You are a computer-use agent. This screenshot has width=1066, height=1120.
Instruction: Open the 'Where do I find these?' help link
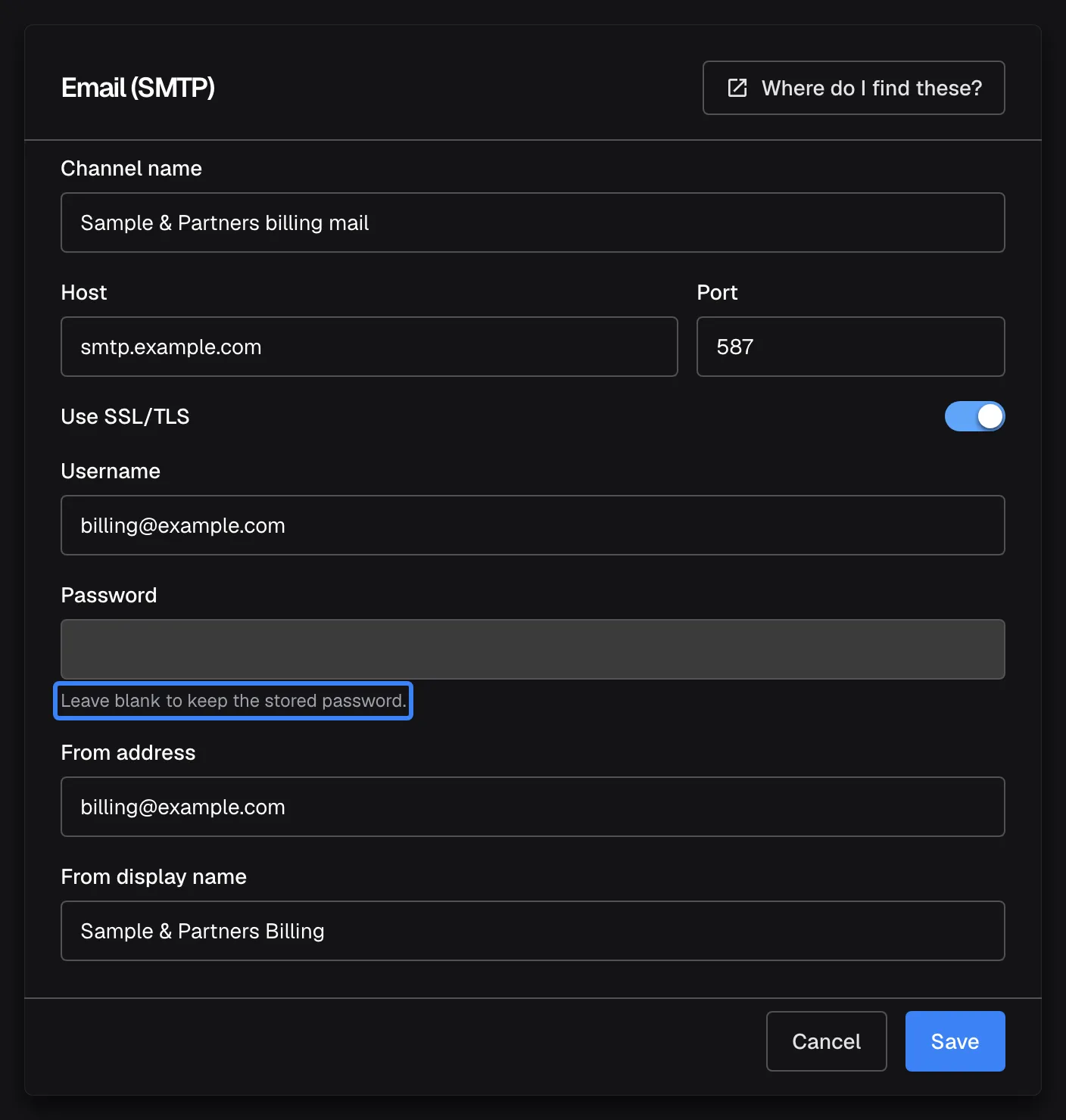[x=853, y=88]
